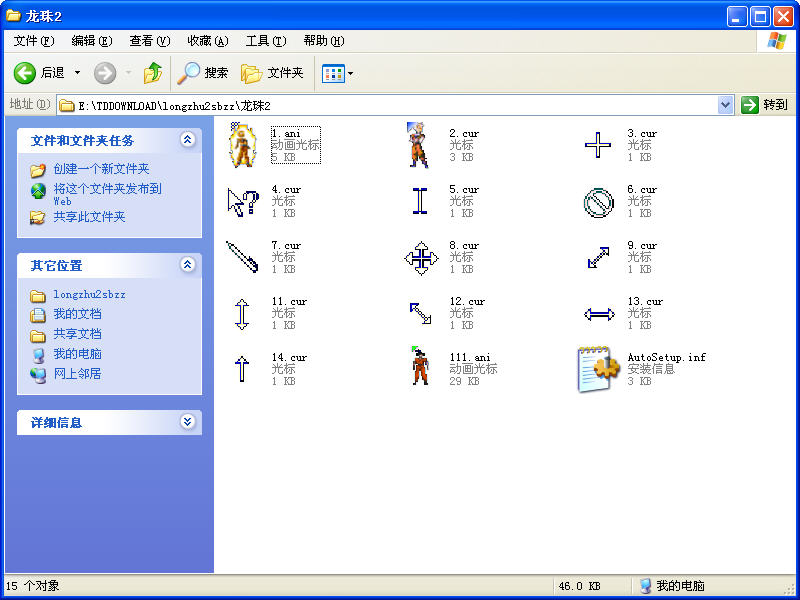This screenshot has height=600, width=800.
Task: Open the 收藏(A) menu
Action: [x=208, y=41]
